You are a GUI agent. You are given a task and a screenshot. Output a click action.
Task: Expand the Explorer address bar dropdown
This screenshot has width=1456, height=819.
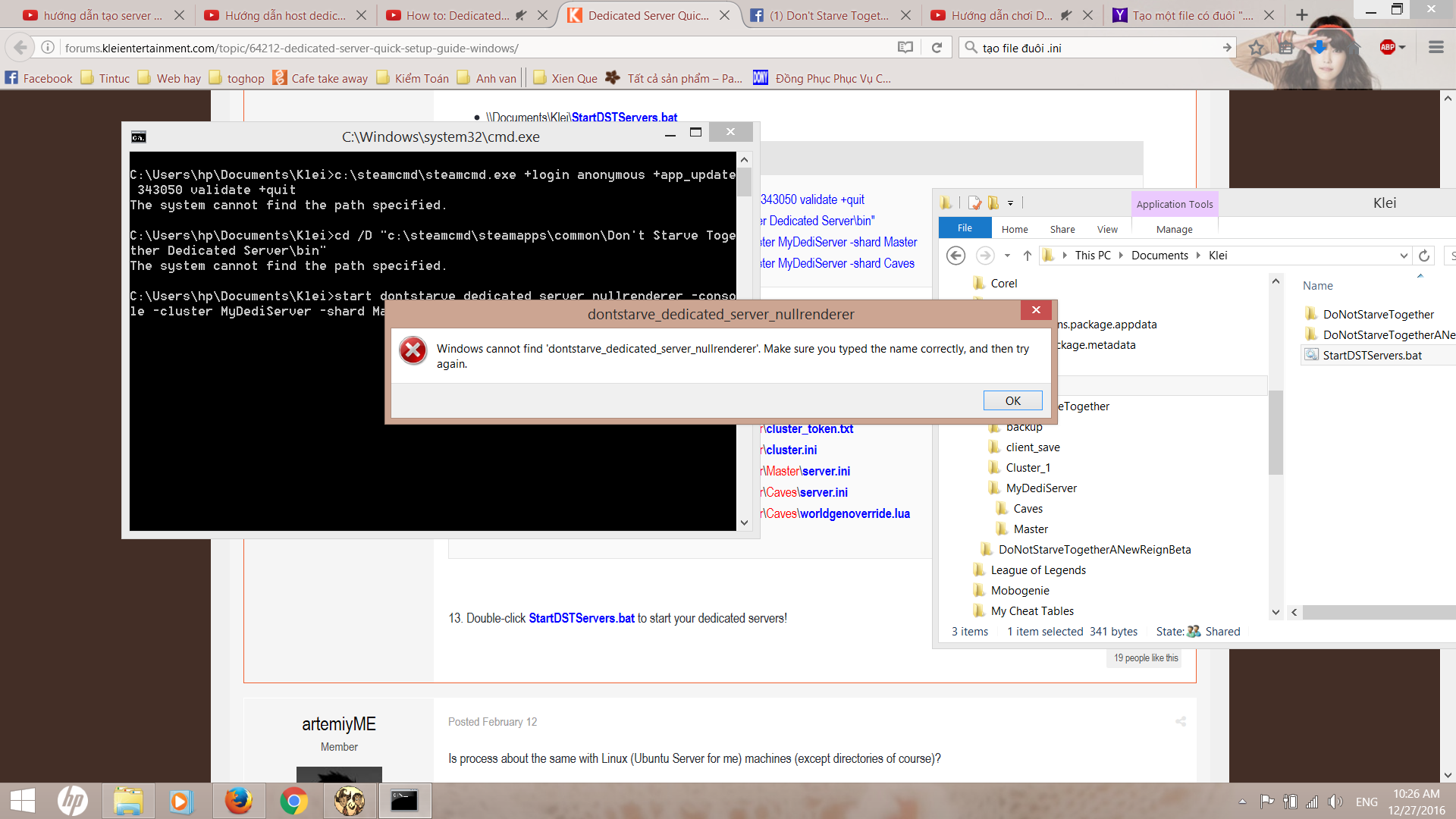tap(1404, 256)
